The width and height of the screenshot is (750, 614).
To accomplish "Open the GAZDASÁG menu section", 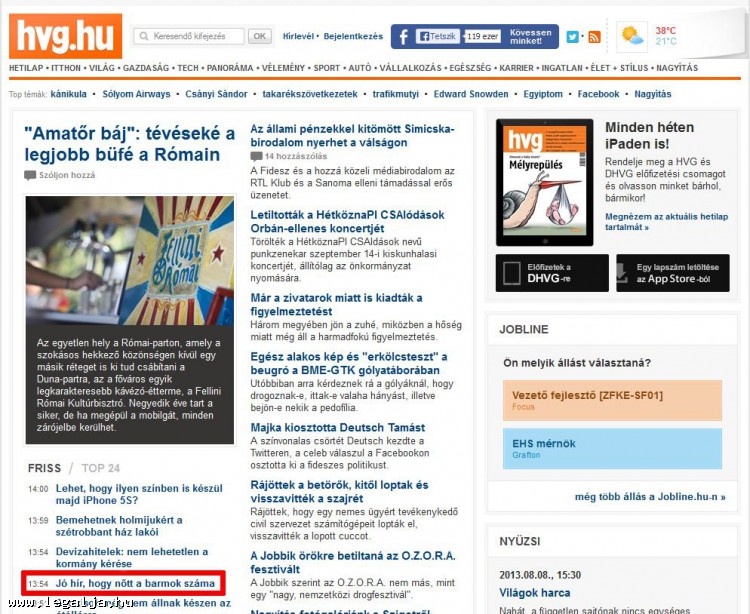I will click(x=147, y=68).
